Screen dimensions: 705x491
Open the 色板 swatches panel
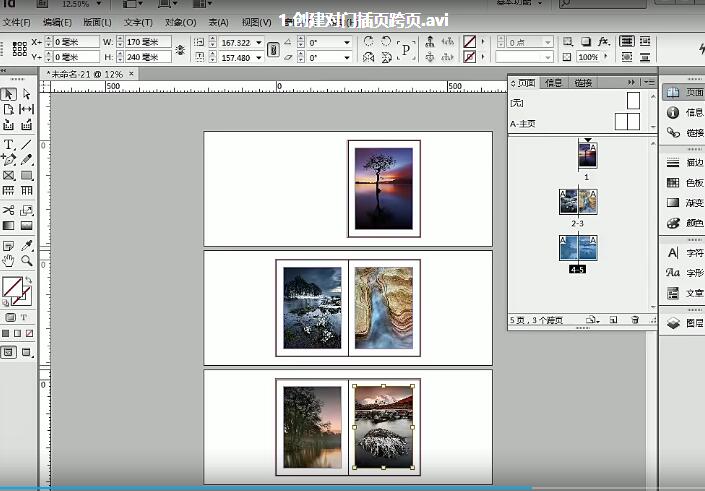(x=685, y=183)
